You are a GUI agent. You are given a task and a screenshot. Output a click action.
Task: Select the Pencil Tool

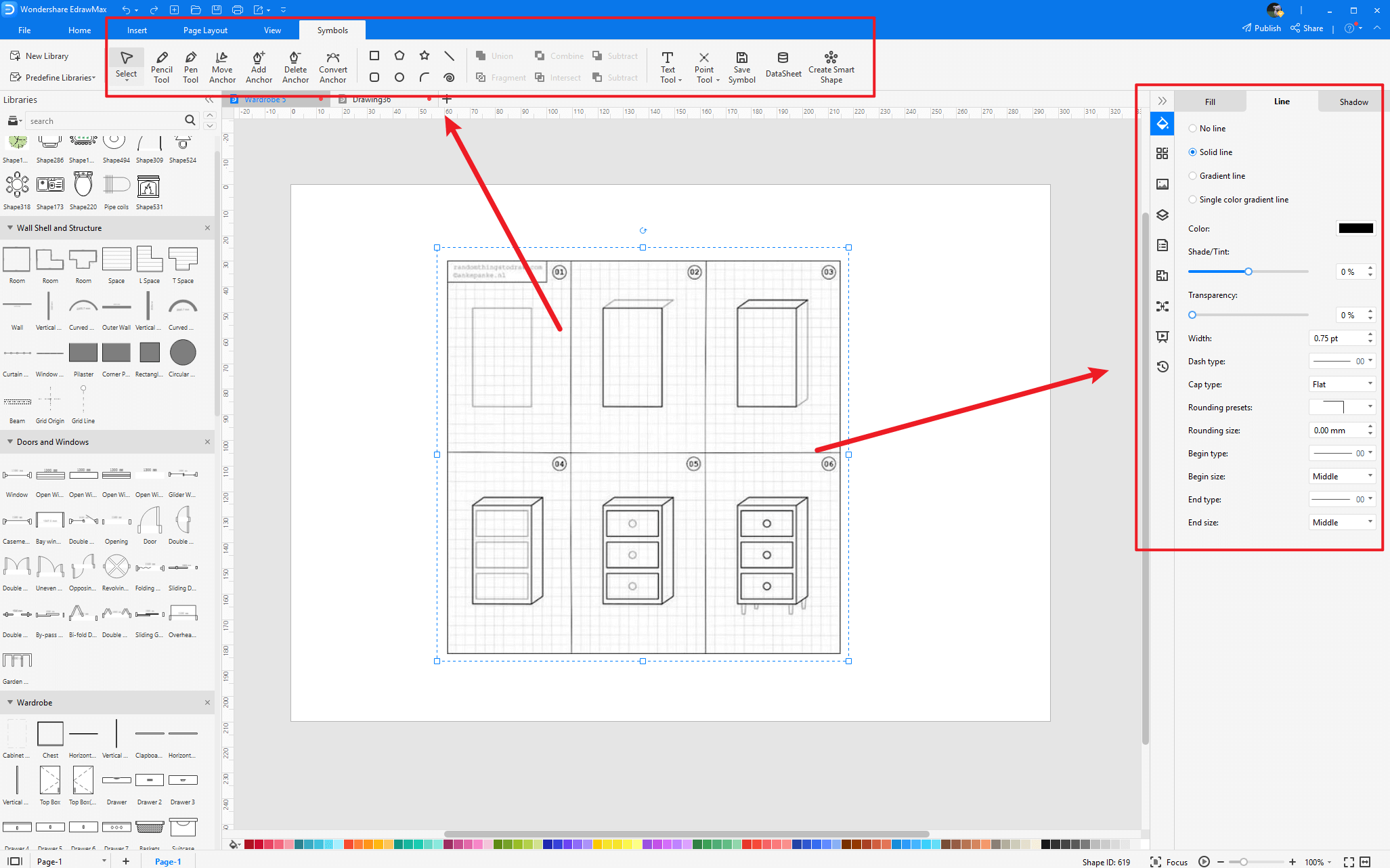(161, 66)
